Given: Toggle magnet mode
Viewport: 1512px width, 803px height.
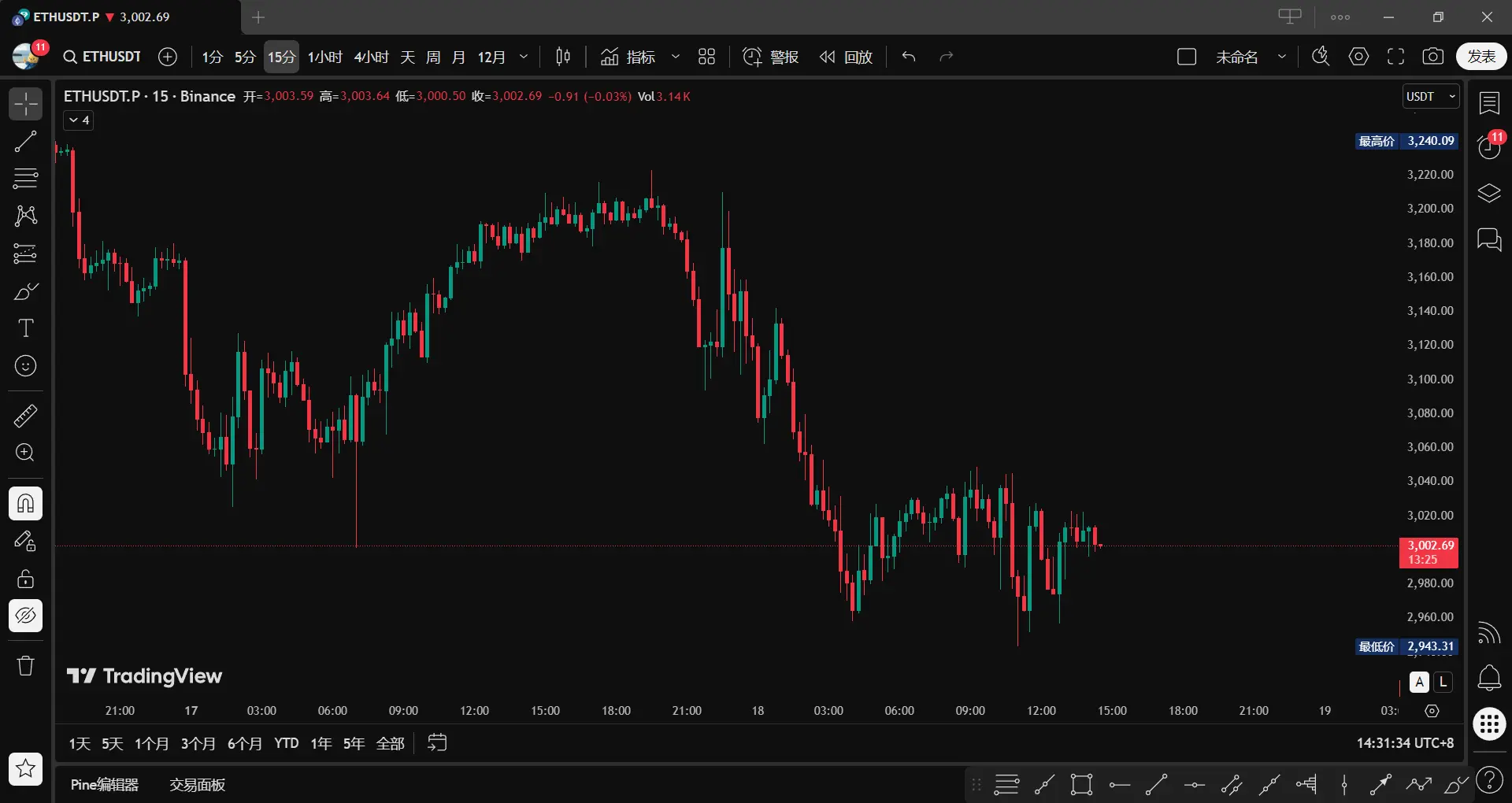Looking at the screenshot, I should pyautogui.click(x=25, y=503).
